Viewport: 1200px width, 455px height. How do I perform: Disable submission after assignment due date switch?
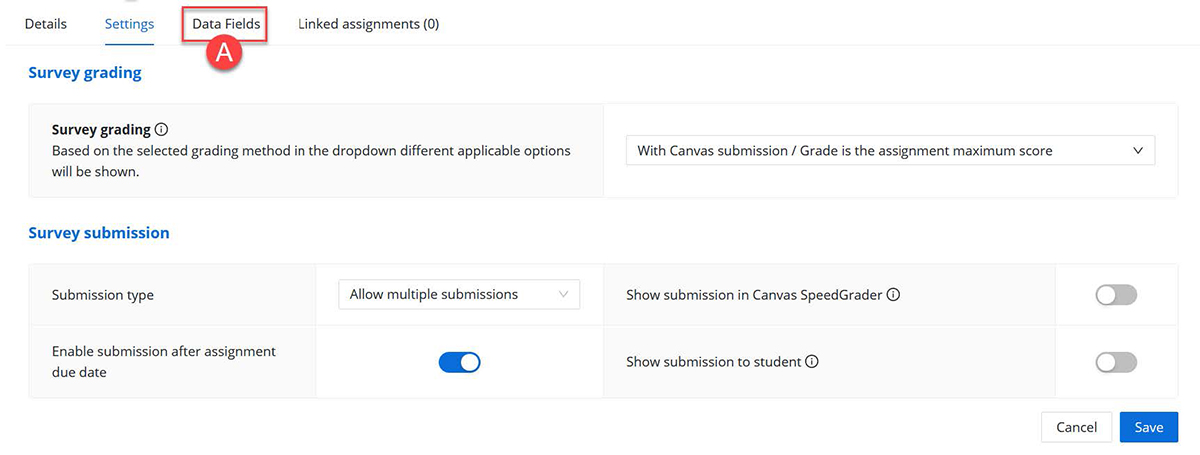459,362
